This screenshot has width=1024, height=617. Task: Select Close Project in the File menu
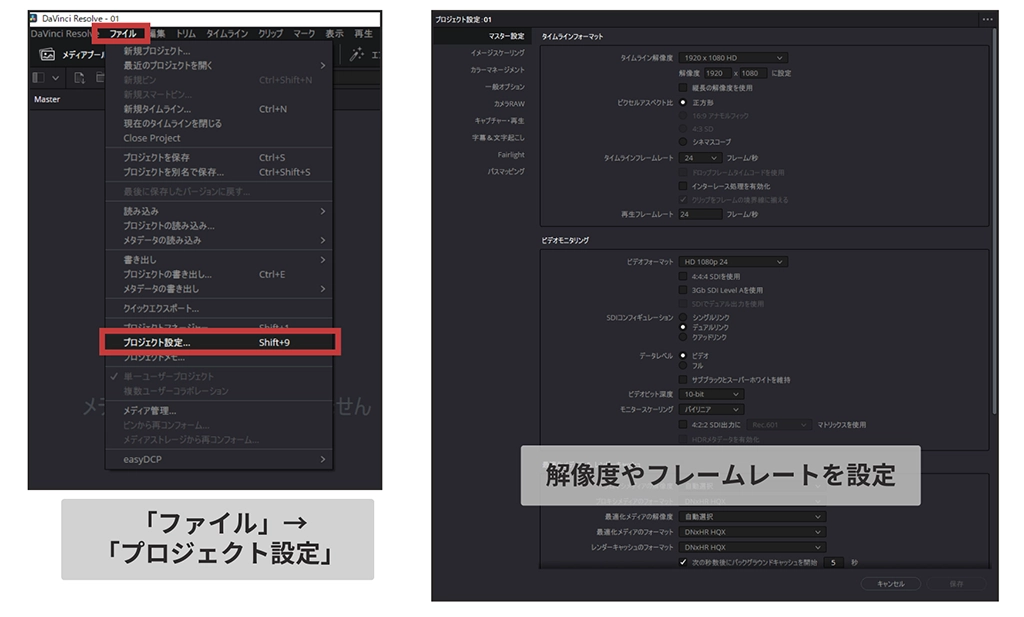point(219,138)
